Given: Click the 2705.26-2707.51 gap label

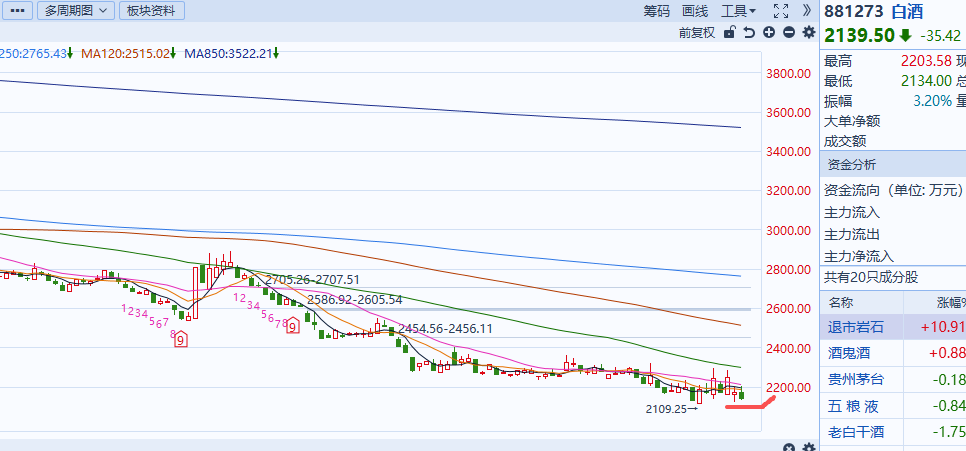Looking at the screenshot, I should click(x=312, y=280).
